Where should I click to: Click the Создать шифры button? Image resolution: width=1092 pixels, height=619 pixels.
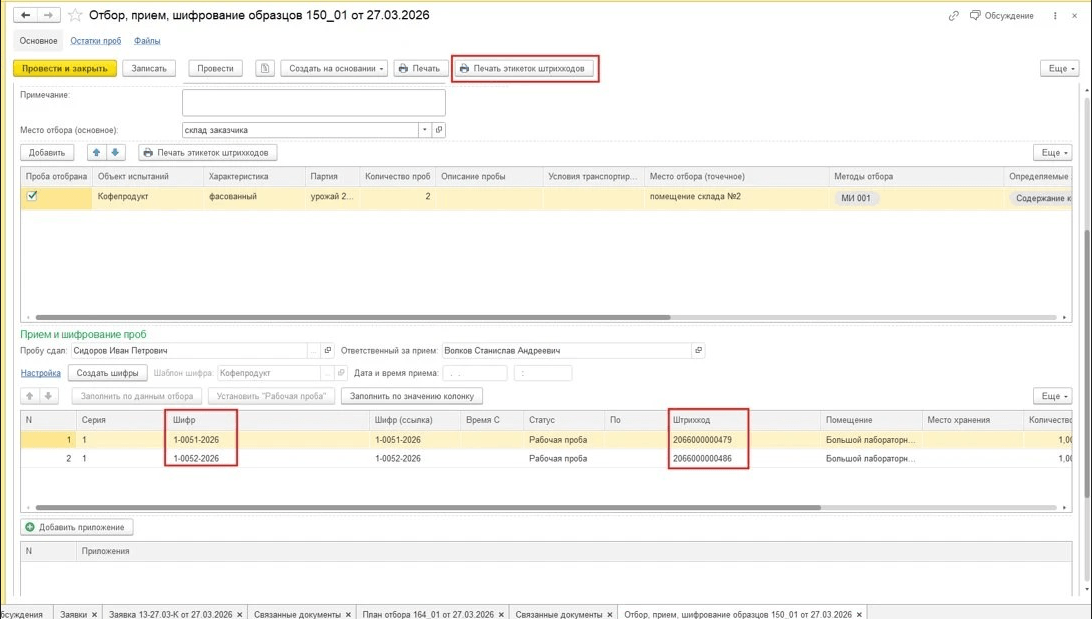(x=107, y=373)
